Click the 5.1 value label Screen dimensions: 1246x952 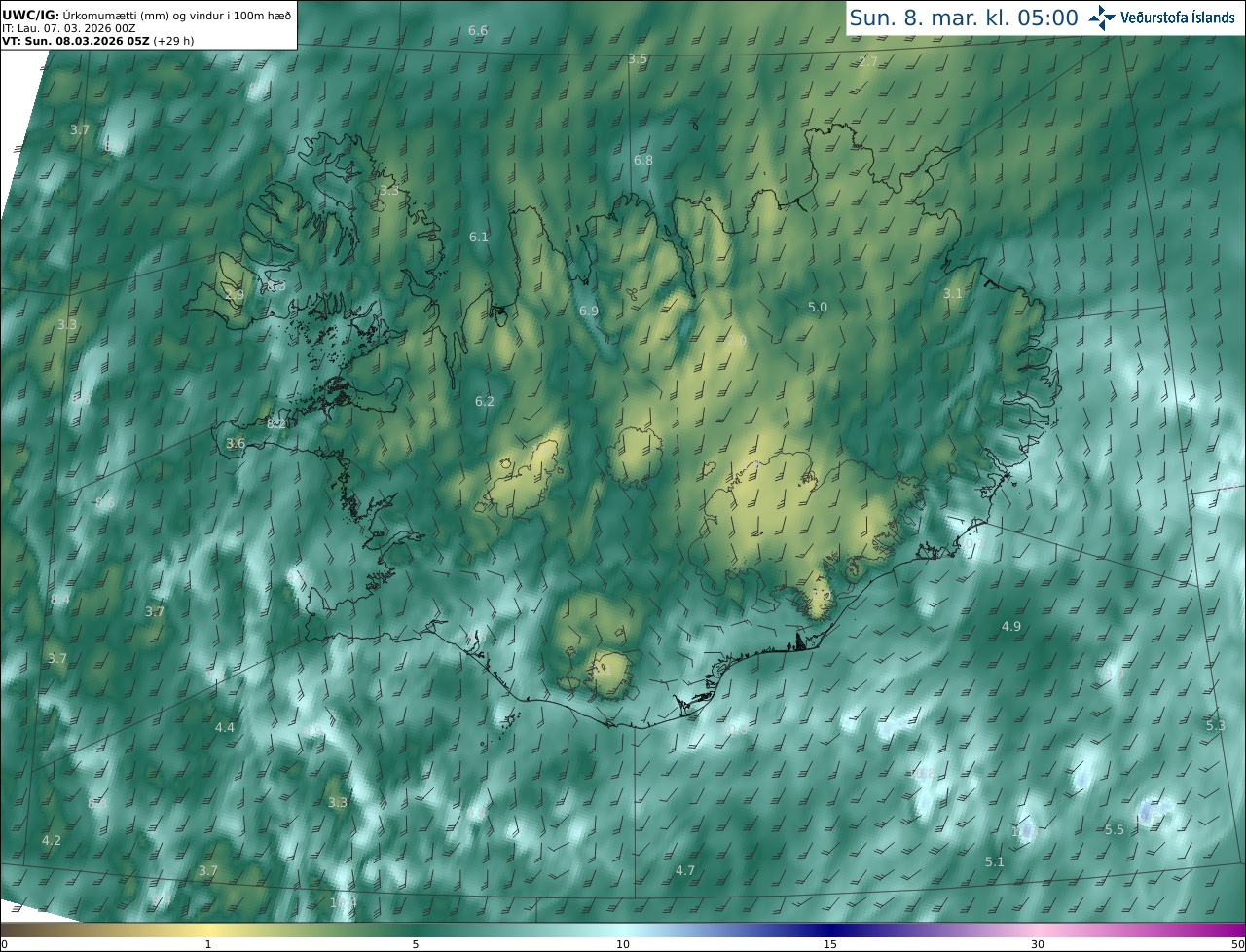[995, 862]
